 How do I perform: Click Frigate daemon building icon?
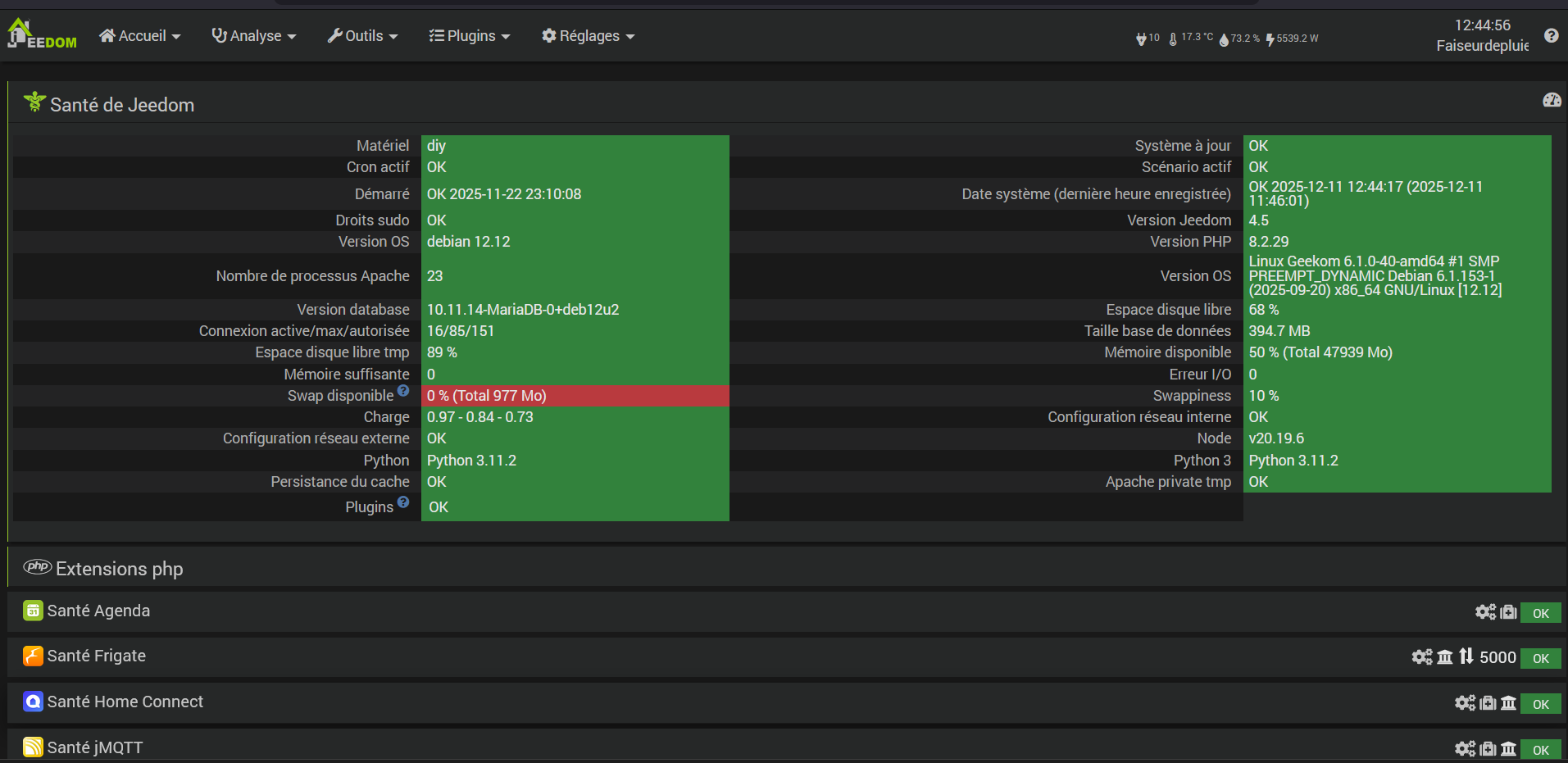pos(1445,657)
